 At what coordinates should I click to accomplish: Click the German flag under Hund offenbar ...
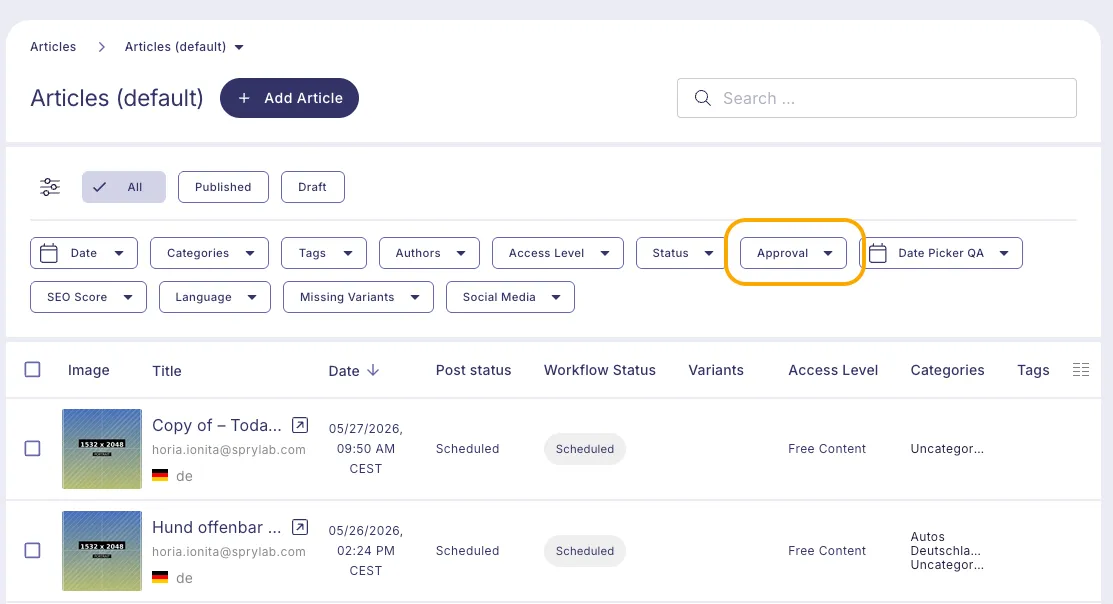tap(160, 578)
